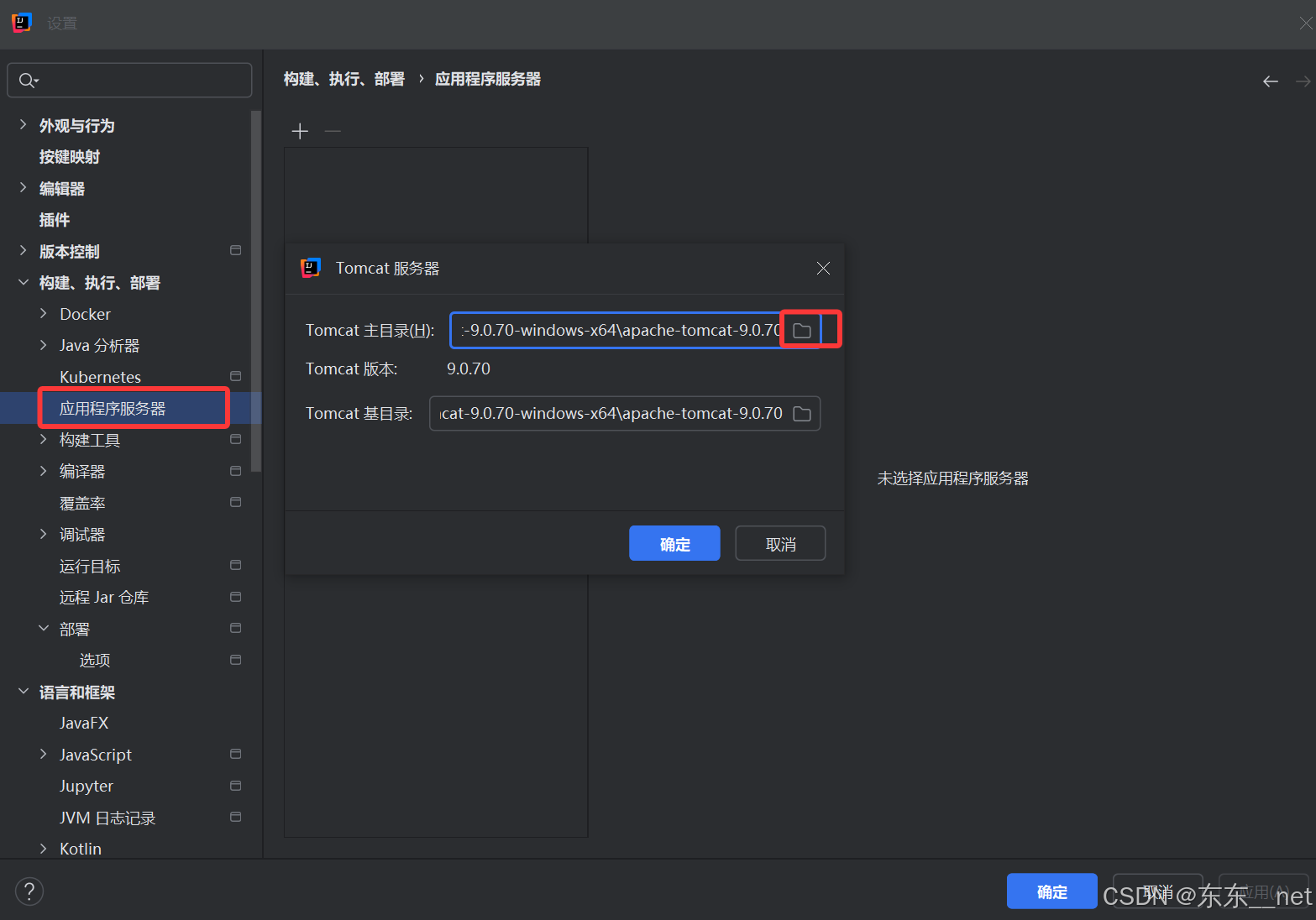The height and width of the screenshot is (920, 1316).
Task: Collapse 构建、执行、部署 group
Action: (24, 282)
